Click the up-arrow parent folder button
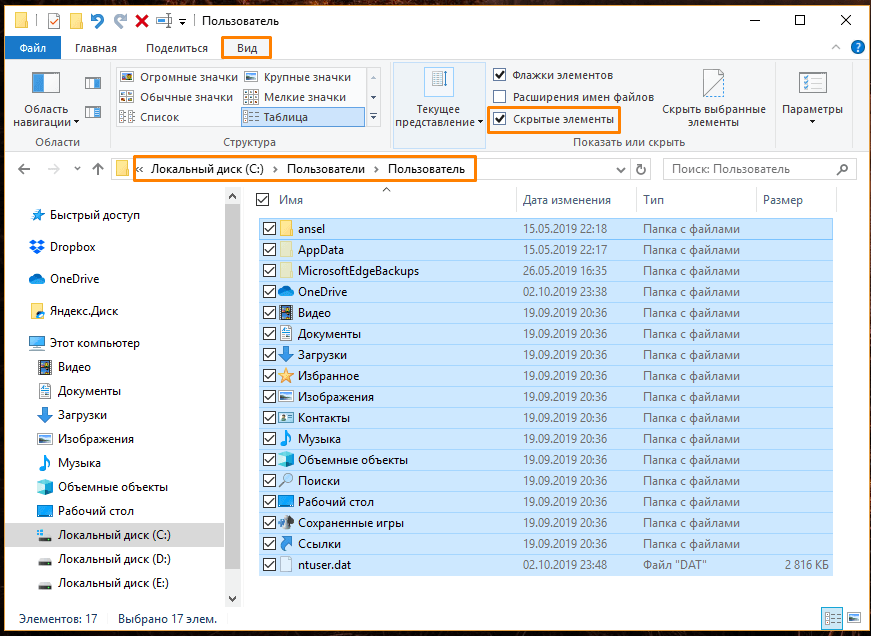Screen dimensions: 871x636 point(97,169)
